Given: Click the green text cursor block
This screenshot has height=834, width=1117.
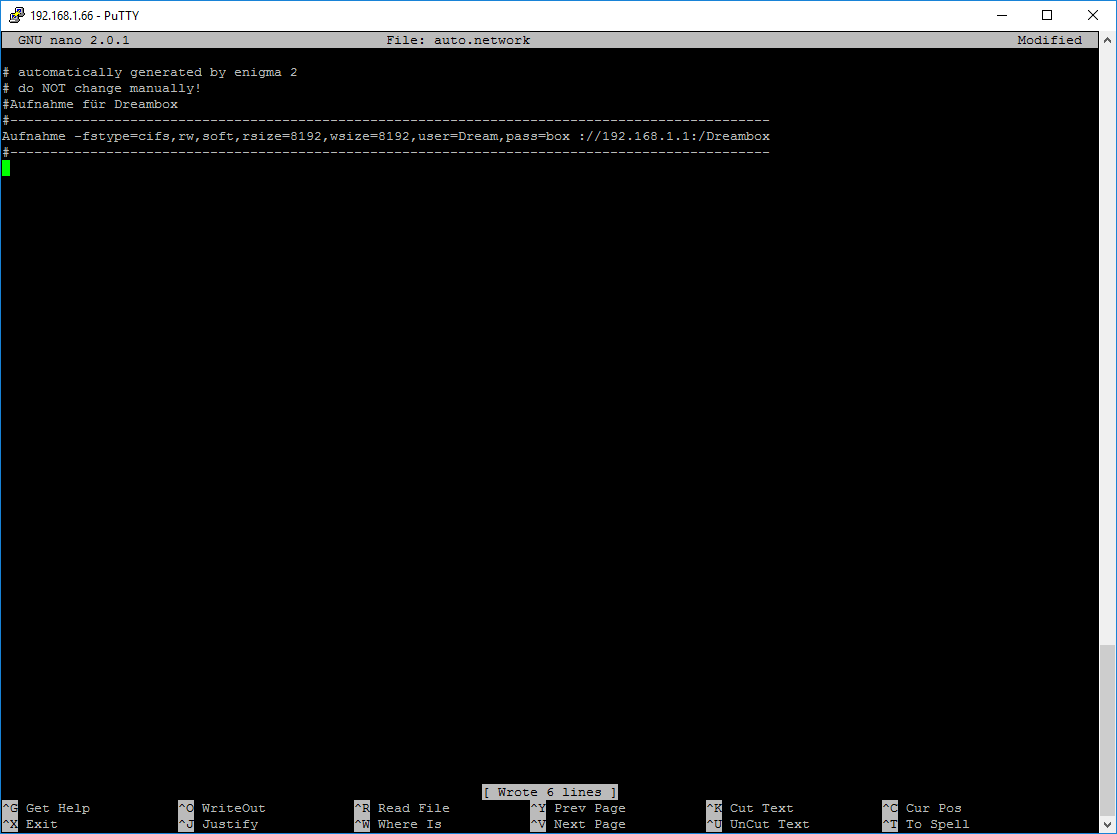Looking at the screenshot, I should click(6, 168).
